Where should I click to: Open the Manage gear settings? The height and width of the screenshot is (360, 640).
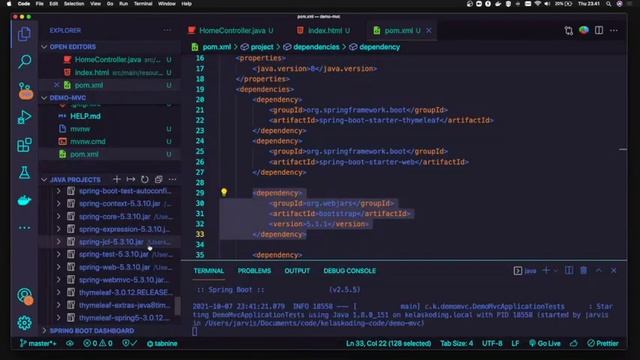click(24, 323)
